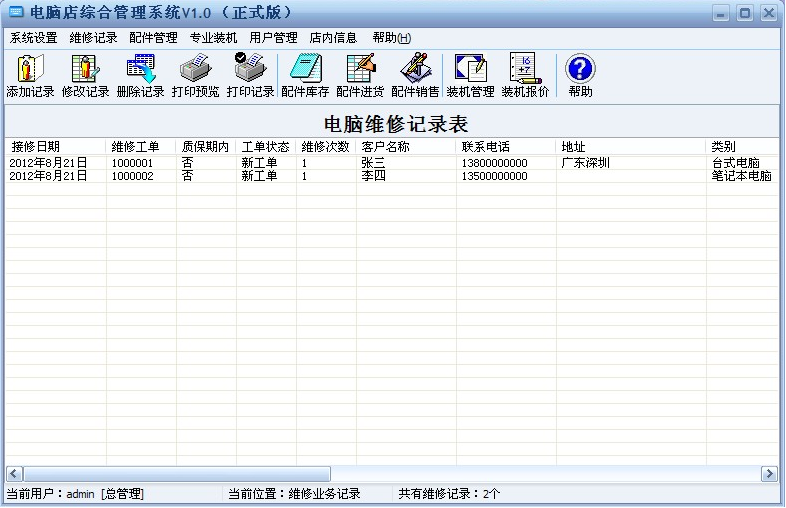
Task: Click the horizontal scrollbar left arrow
Action: pyautogui.click(x=14, y=473)
